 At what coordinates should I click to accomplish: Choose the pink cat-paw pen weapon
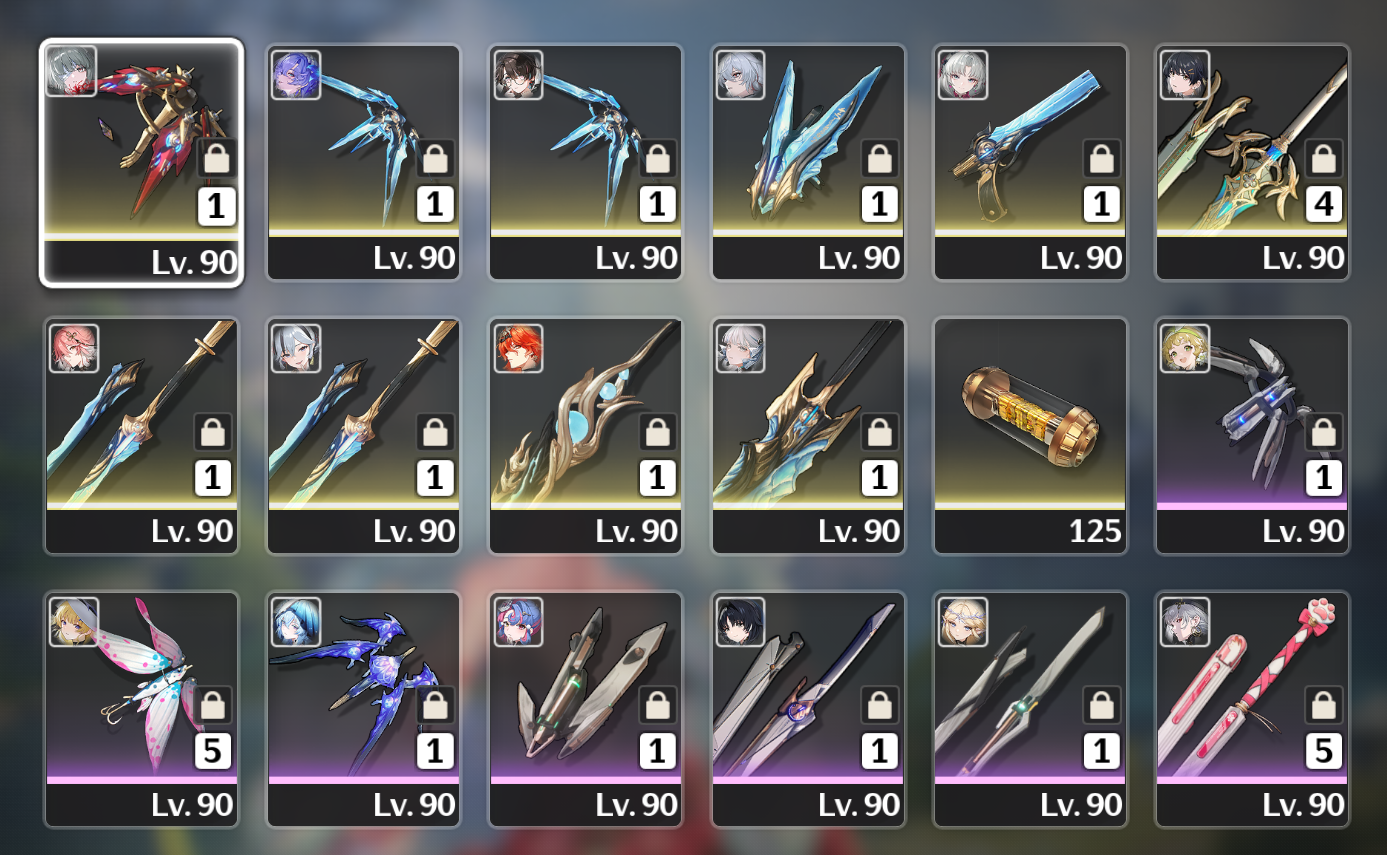(1252, 709)
